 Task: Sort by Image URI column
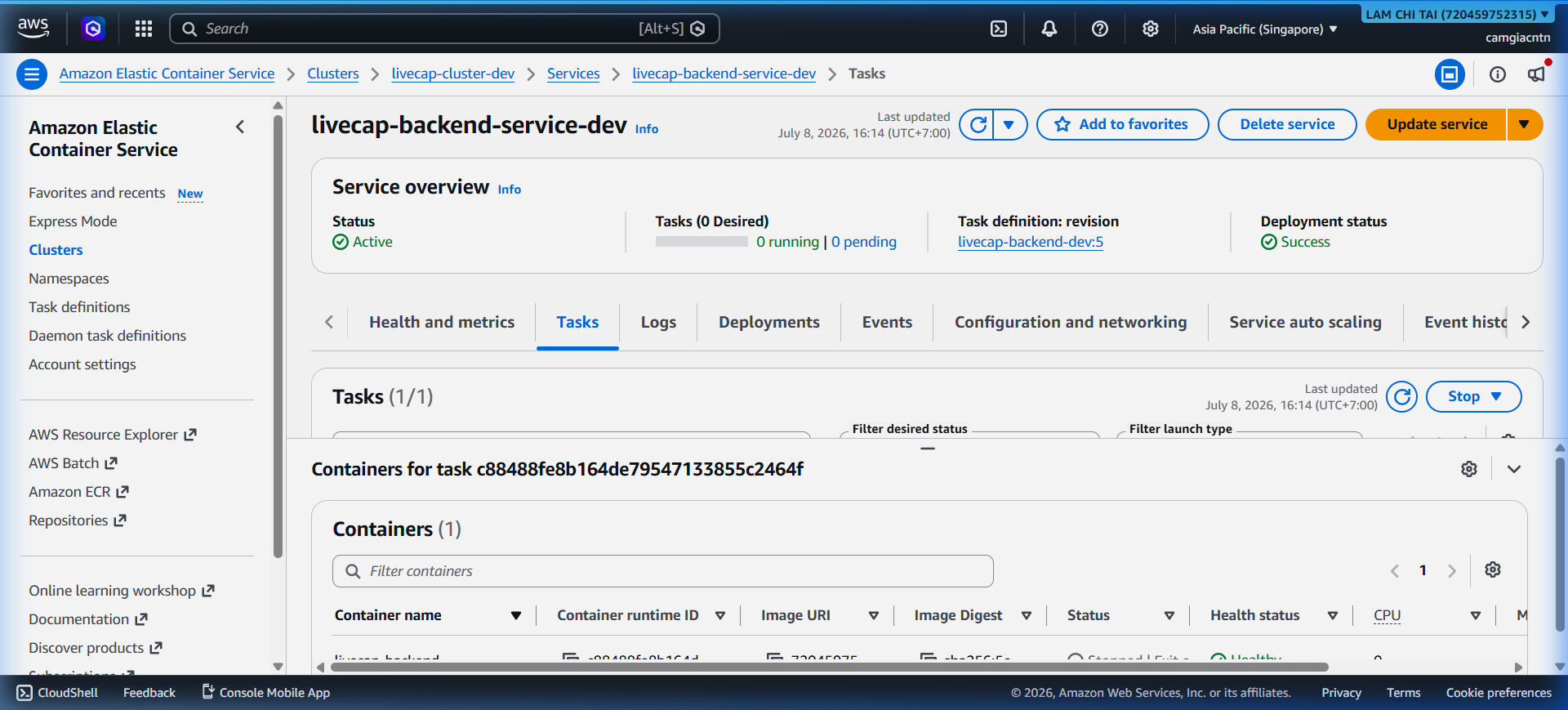point(874,615)
